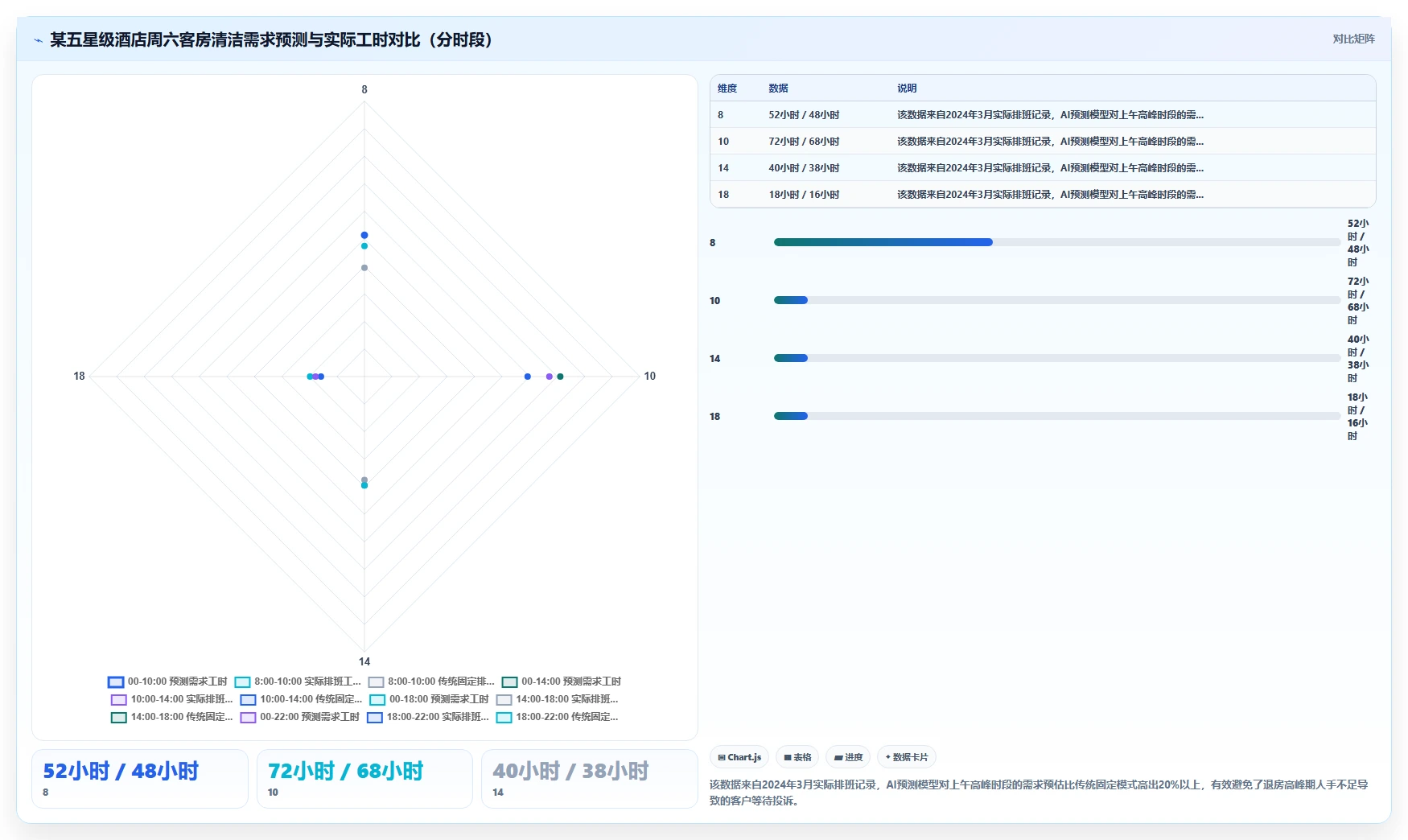The width and height of the screenshot is (1408, 840).
Task: Select table cell 52小时 / 48小时
Action: click(x=804, y=115)
